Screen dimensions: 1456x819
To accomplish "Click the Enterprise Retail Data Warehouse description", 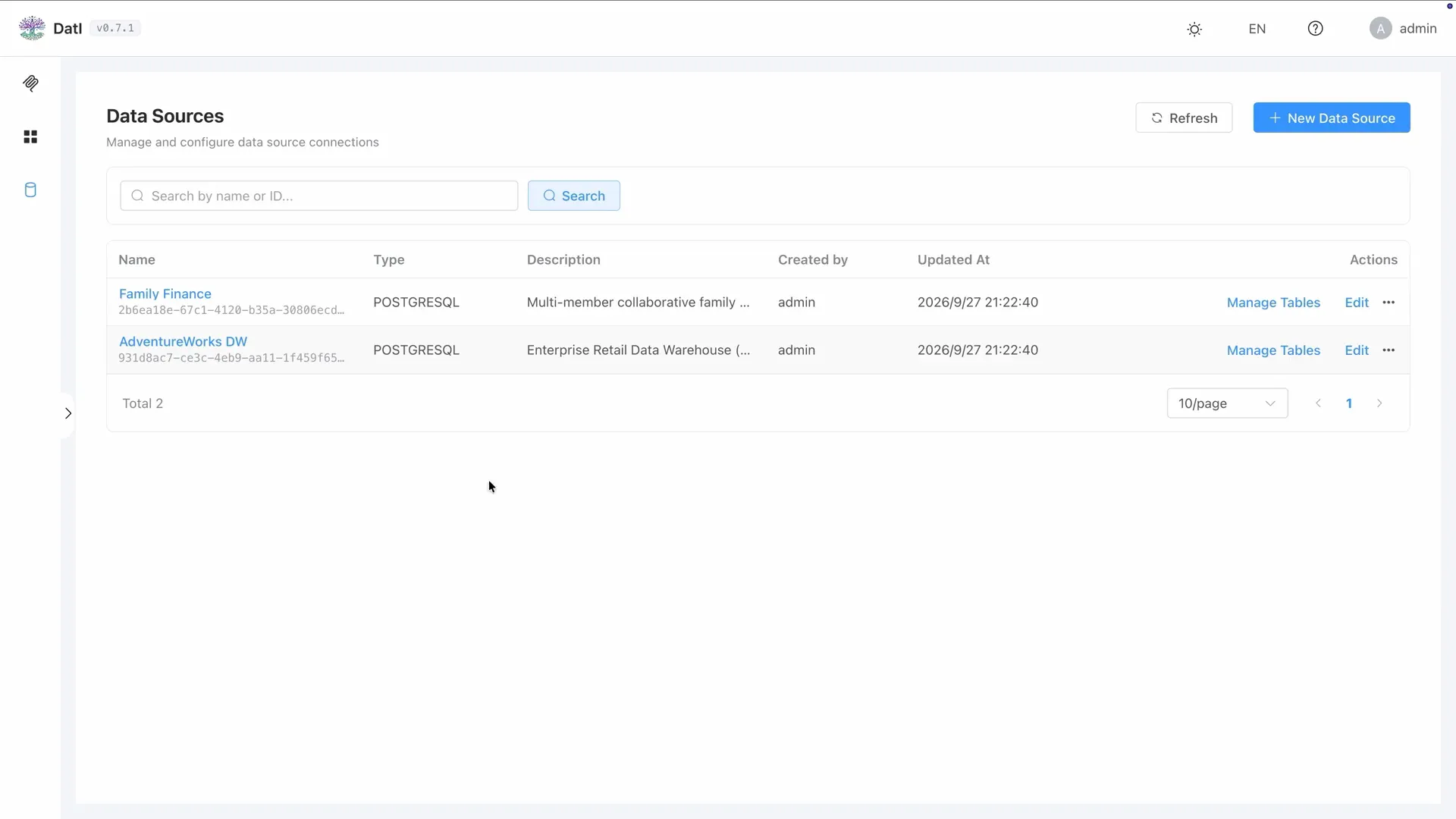I will (639, 350).
